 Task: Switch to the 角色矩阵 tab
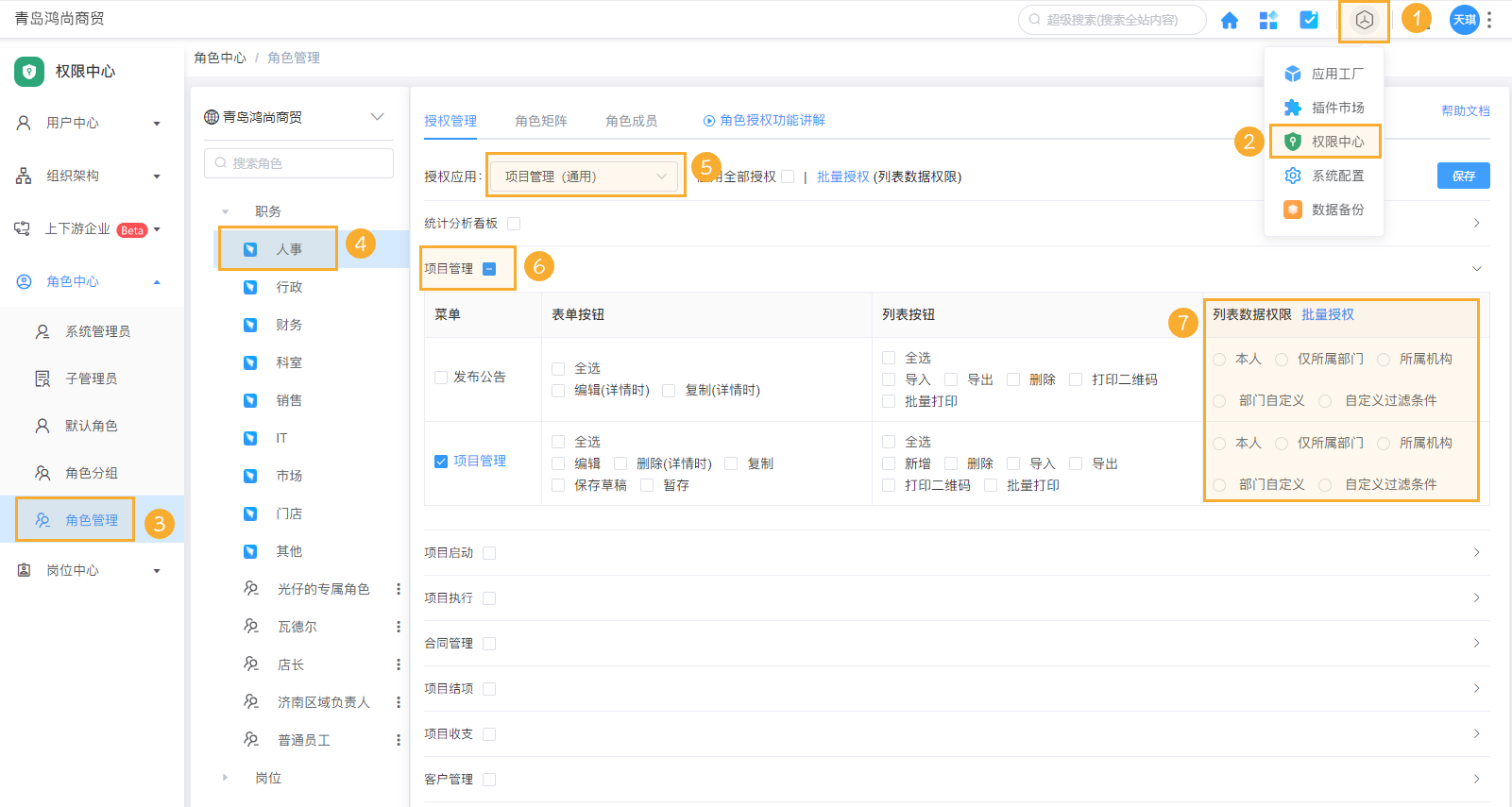(540, 121)
